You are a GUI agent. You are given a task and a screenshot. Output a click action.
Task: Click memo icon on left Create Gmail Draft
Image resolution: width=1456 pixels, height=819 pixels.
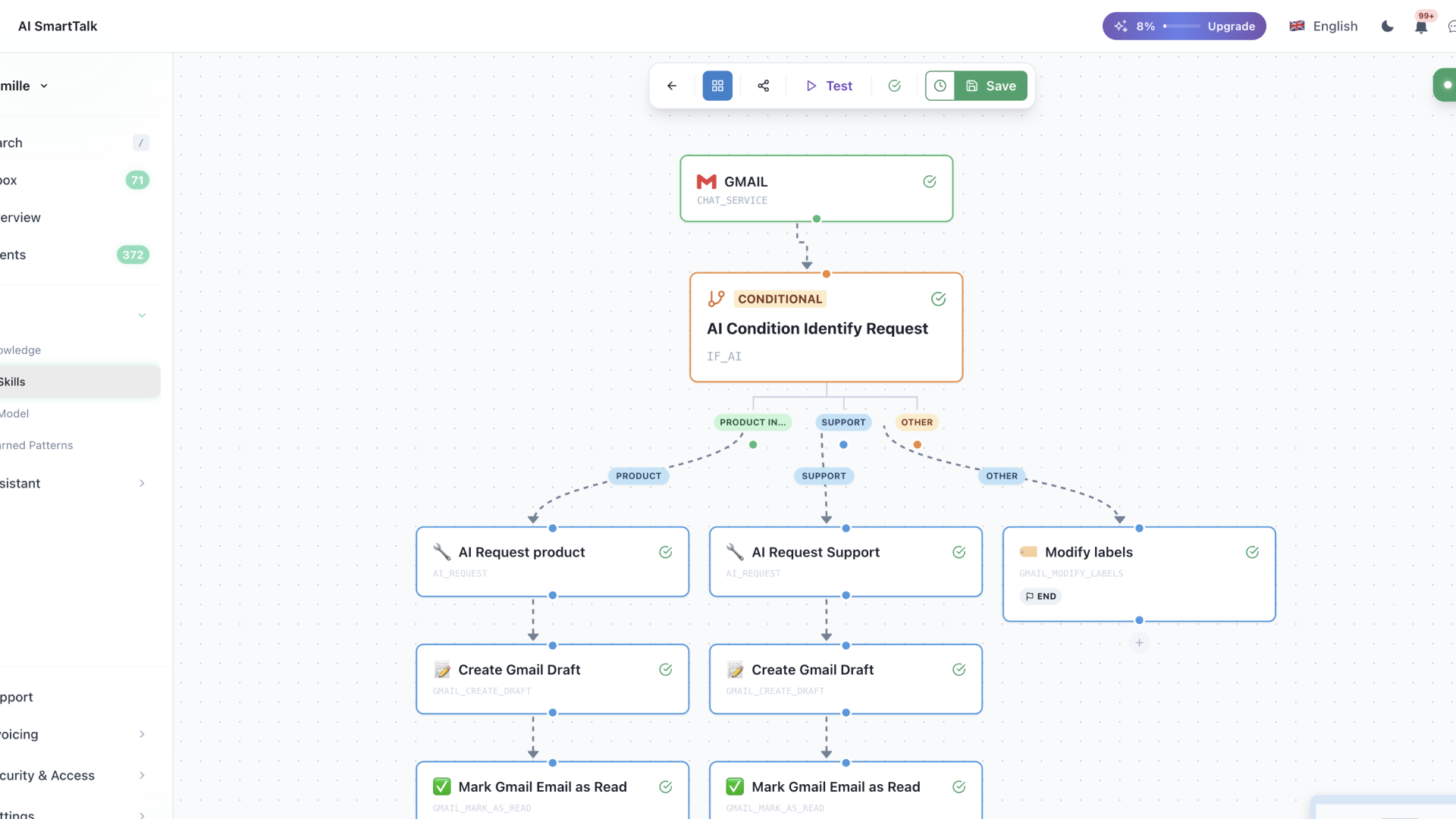(x=442, y=670)
